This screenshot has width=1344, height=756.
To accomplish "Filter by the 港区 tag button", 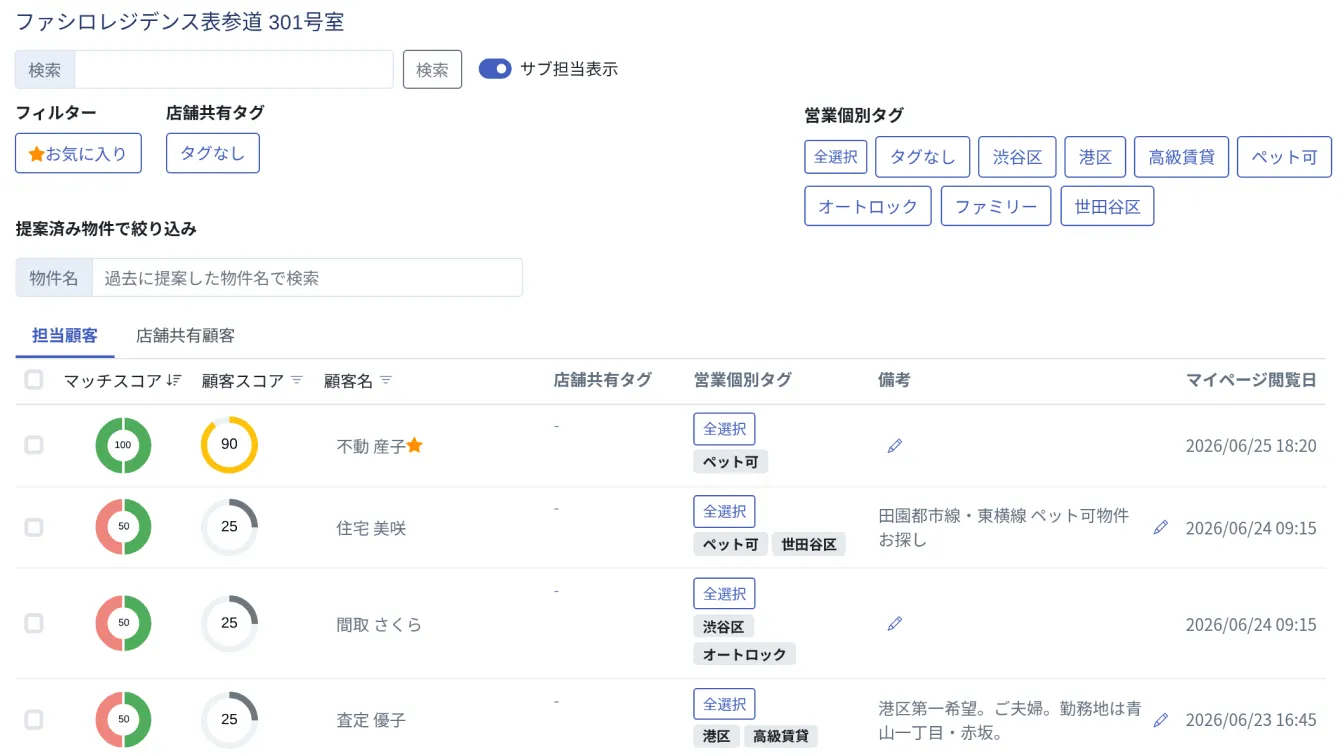I will [1095, 157].
